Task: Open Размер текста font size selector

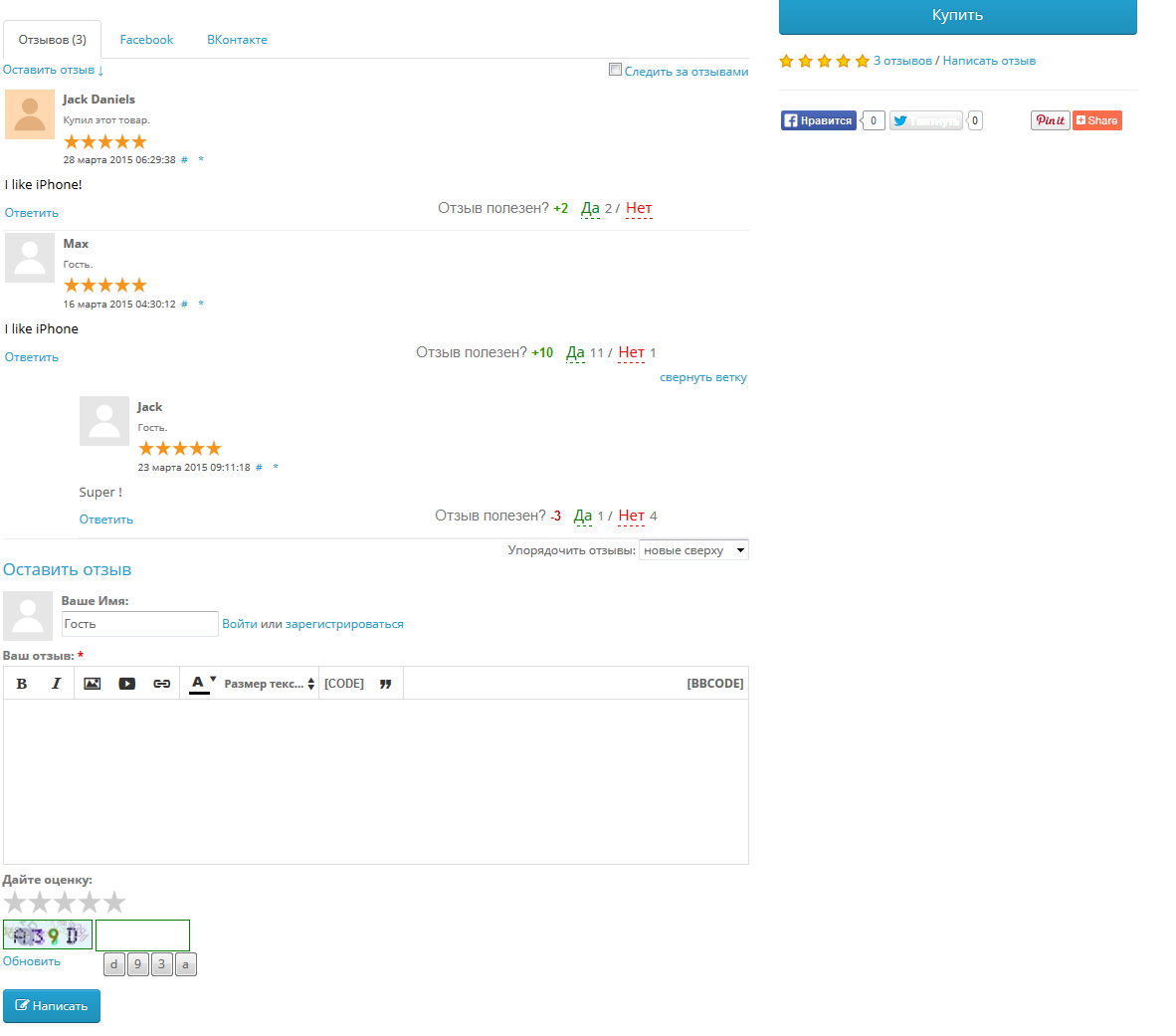Action: click(x=270, y=684)
